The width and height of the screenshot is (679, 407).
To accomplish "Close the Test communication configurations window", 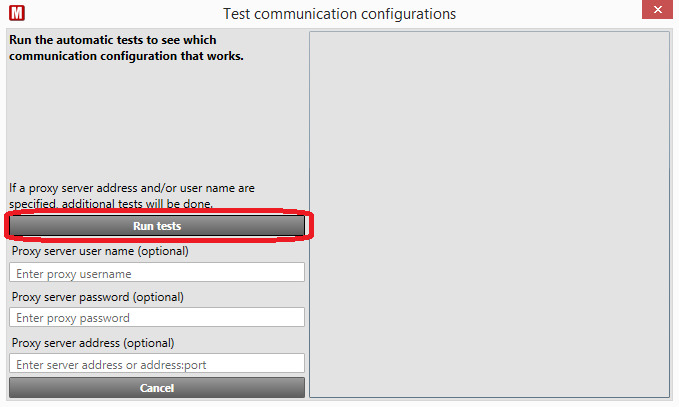I will [657, 10].
